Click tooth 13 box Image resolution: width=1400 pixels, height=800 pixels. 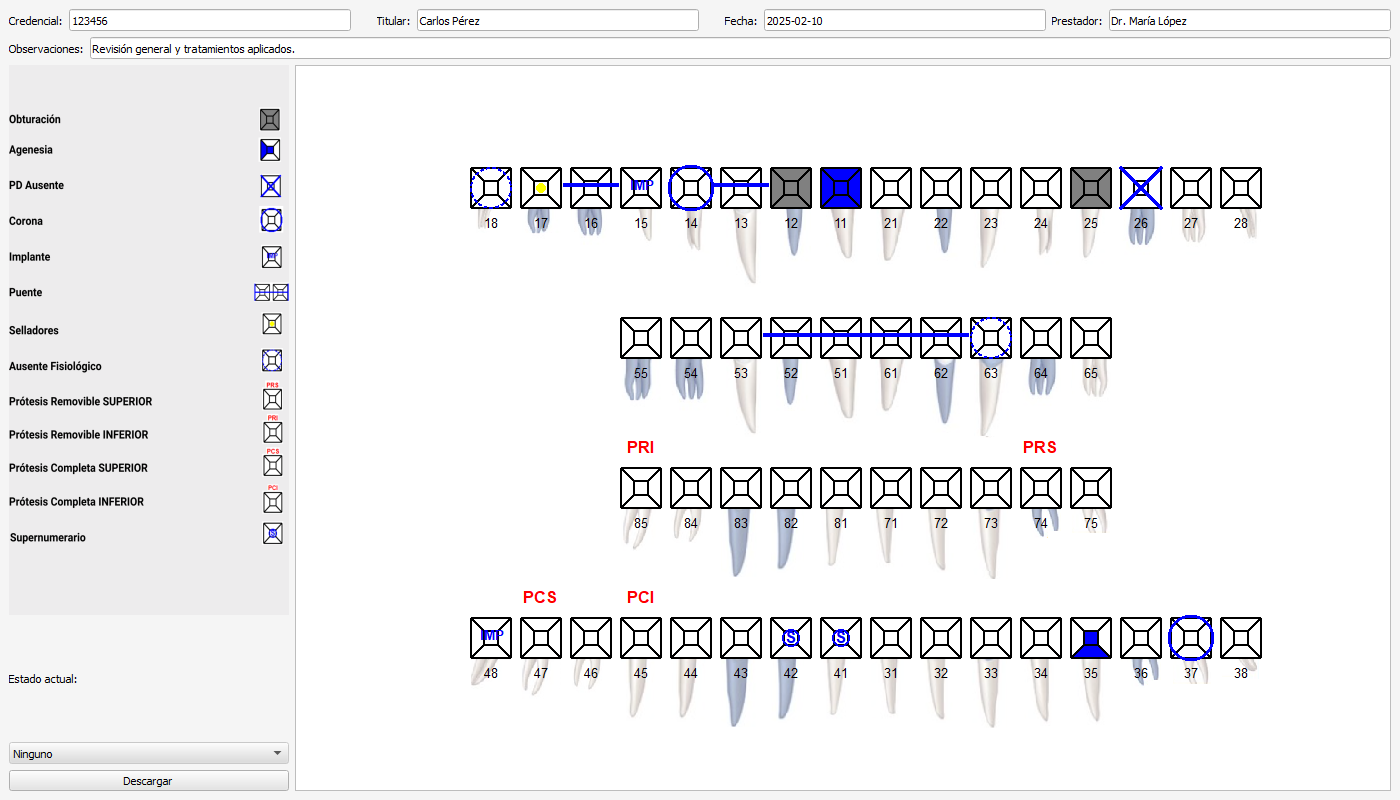(741, 188)
